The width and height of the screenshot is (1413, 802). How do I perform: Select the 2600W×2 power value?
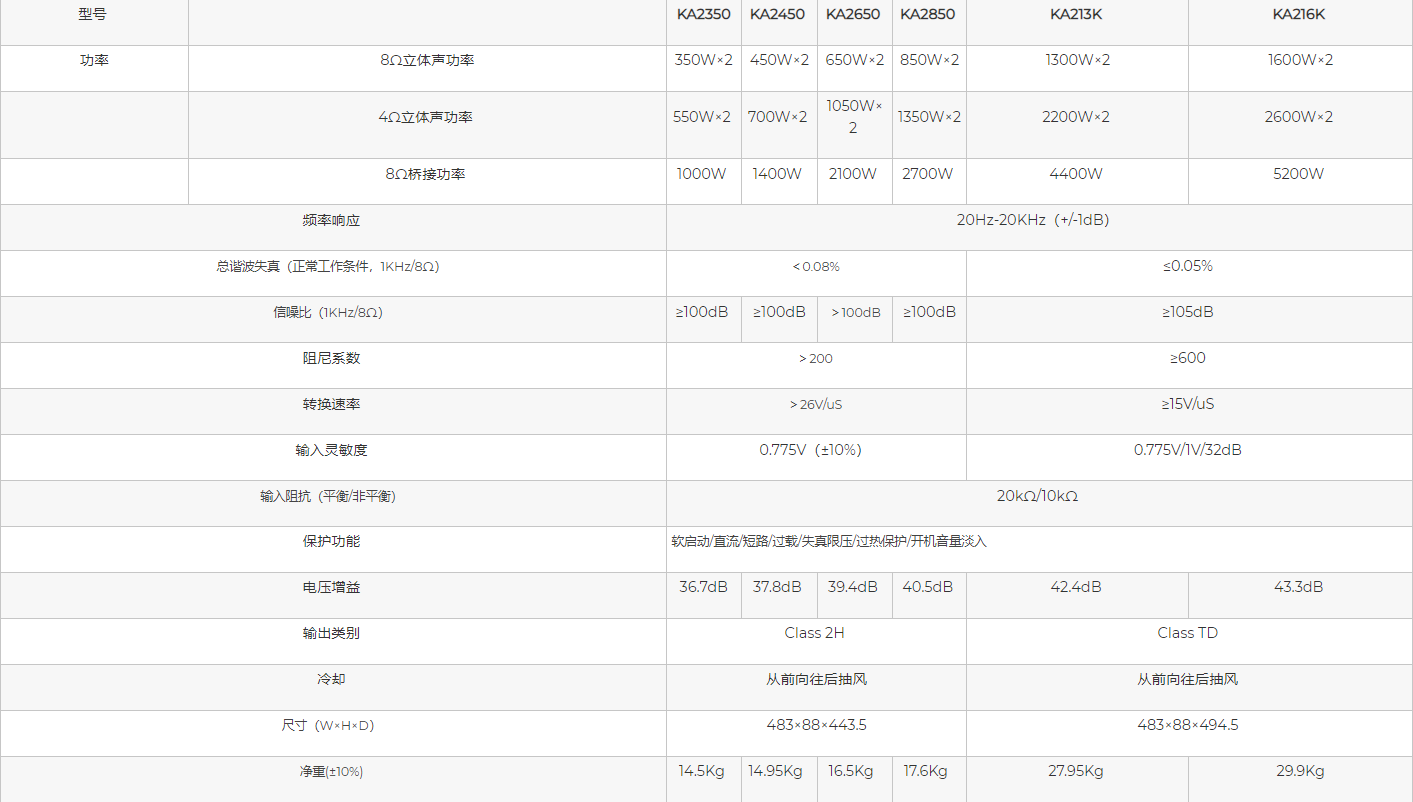pyautogui.click(x=1299, y=117)
